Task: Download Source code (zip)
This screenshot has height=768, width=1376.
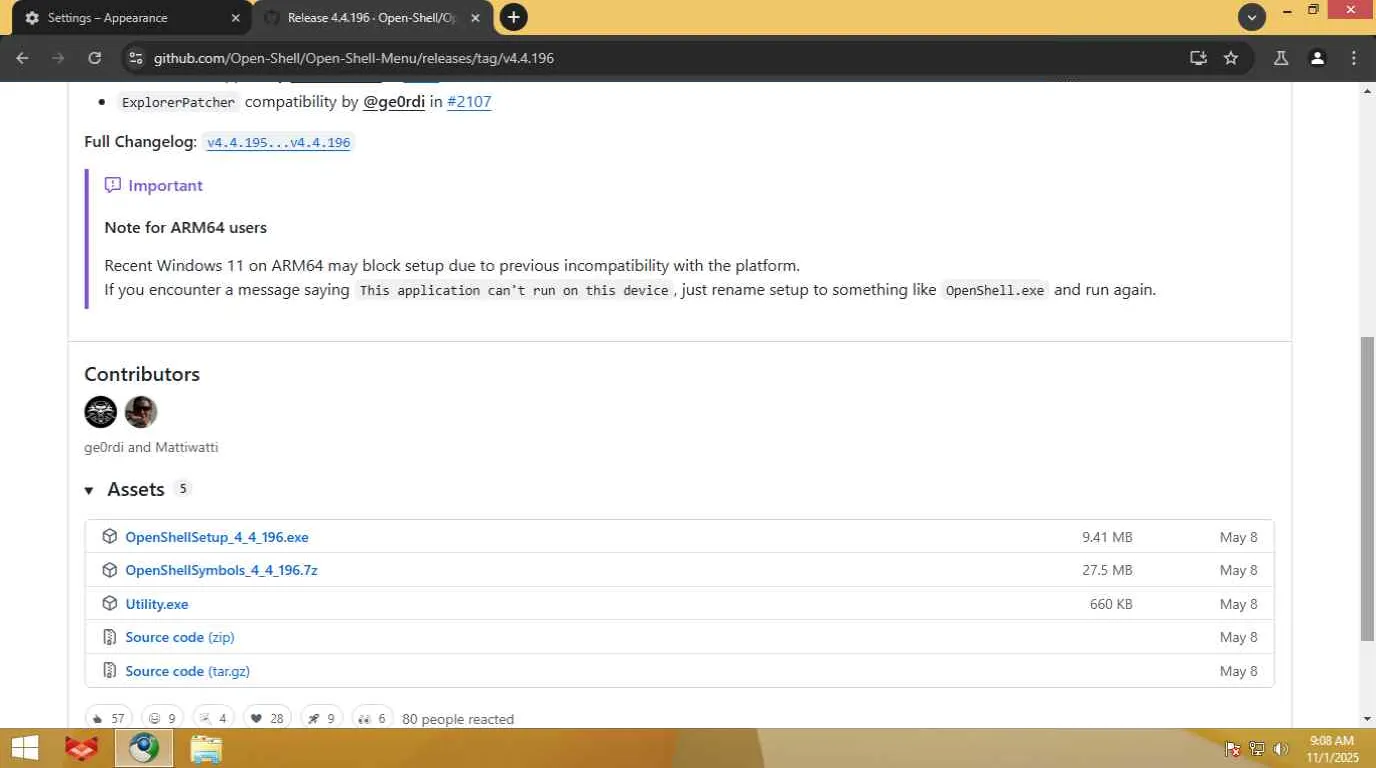Action: tap(180, 637)
